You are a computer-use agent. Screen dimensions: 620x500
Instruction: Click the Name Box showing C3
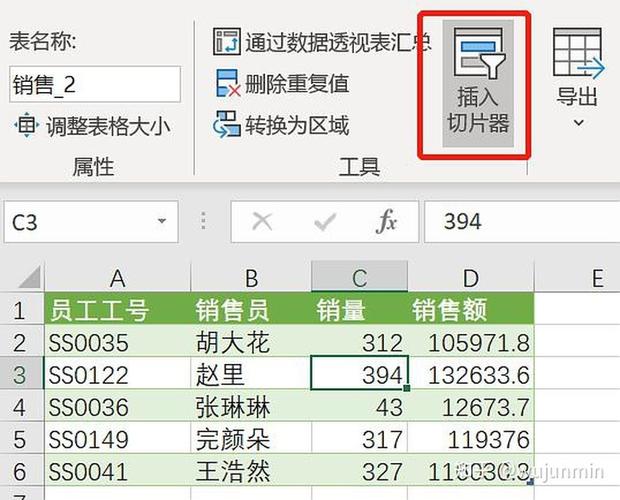point(91,221)
